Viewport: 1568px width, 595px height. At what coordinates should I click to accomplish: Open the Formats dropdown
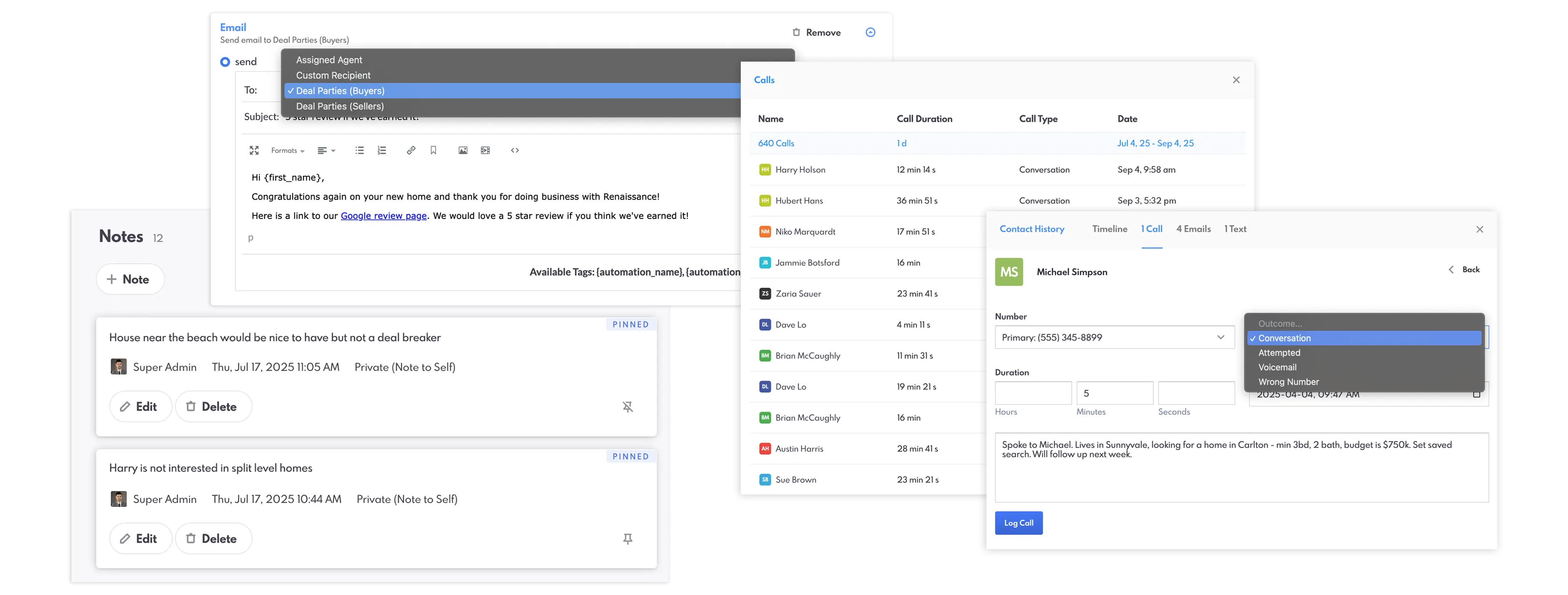[x=287, y=150]
